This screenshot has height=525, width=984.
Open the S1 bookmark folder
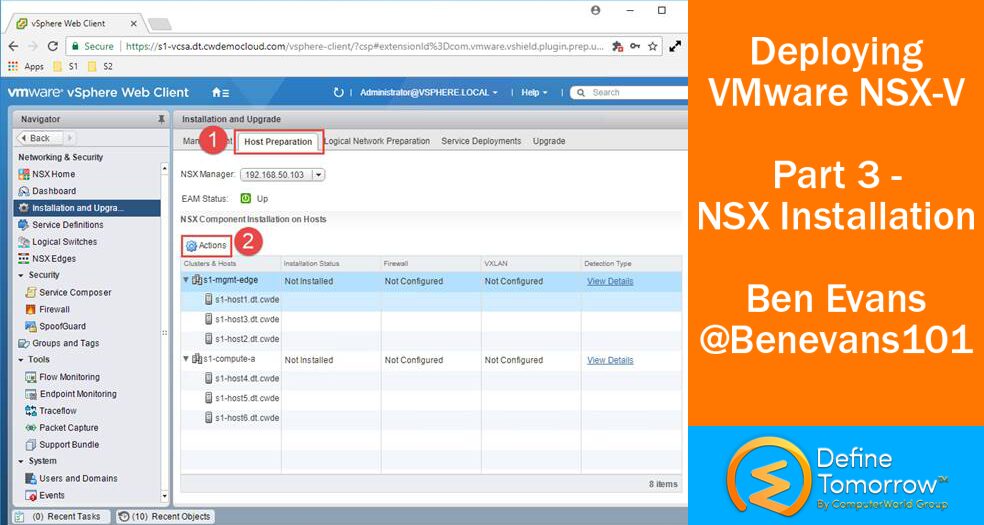(66, 66)
